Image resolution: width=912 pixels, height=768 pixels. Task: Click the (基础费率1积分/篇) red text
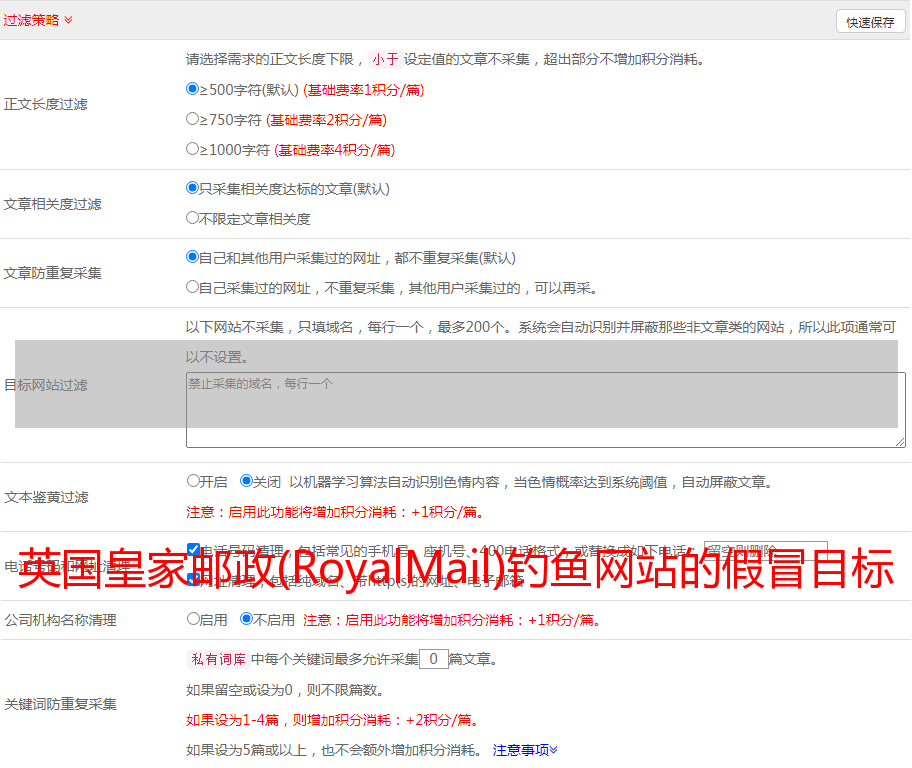[364, 90]
